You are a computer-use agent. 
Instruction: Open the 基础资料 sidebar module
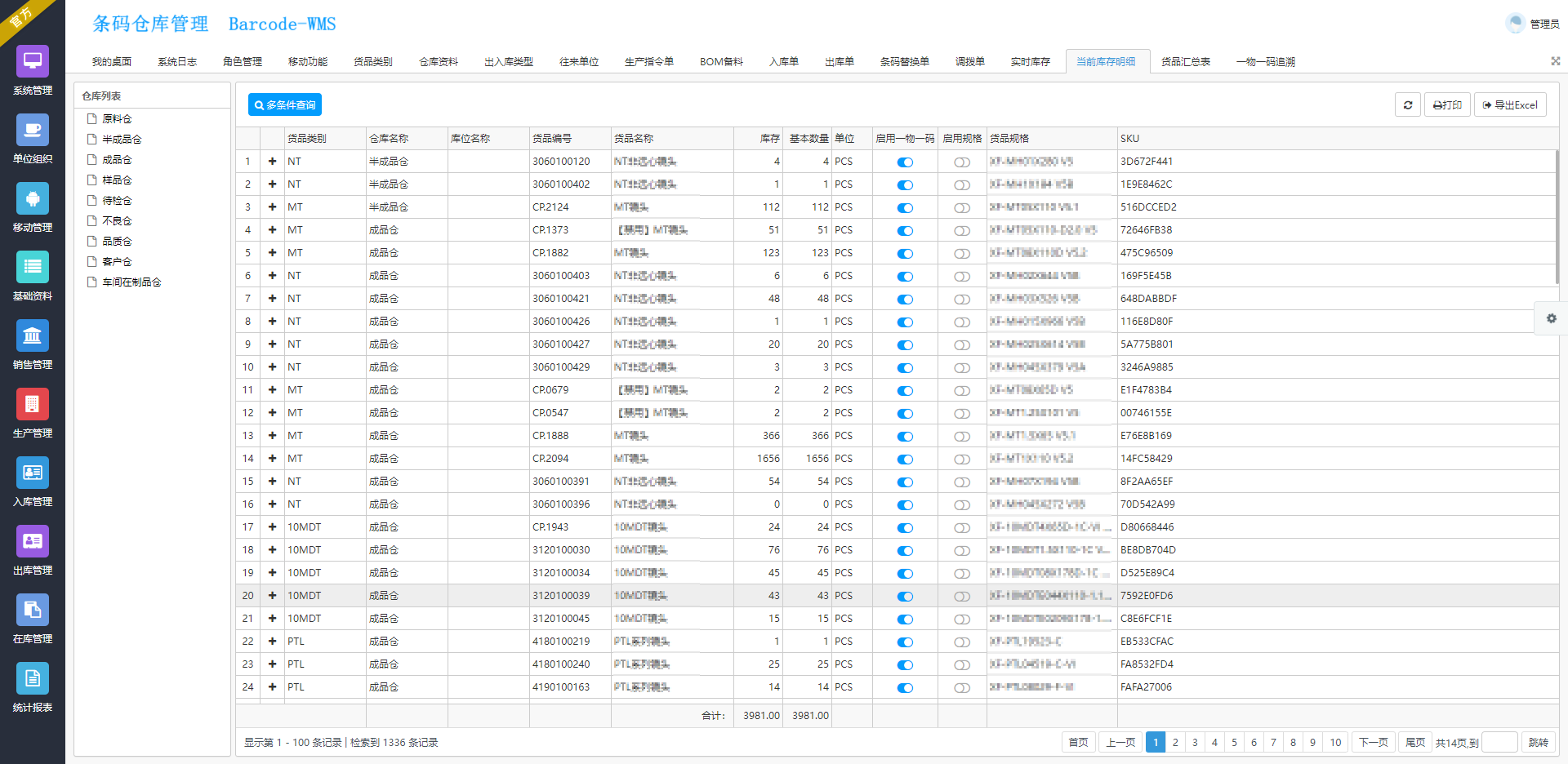pyautogui.click(x=33, y=277)
